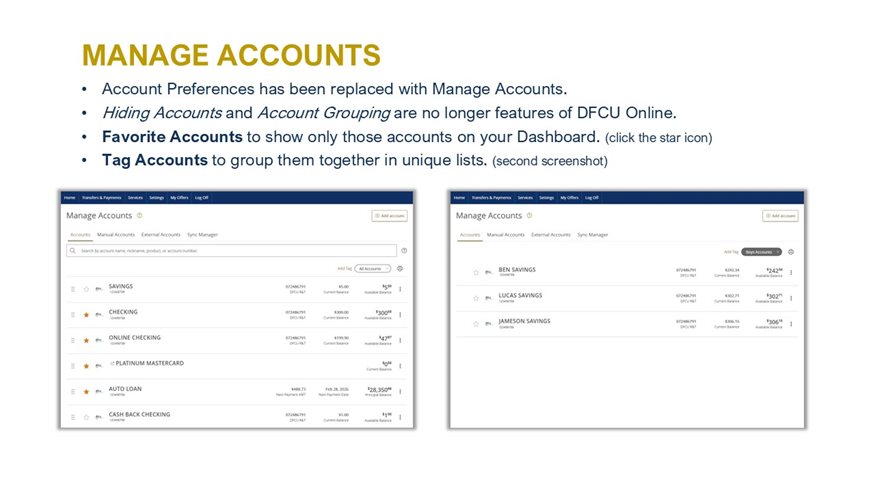
Task: Switch to Manual Accounts tab, right screenshot
Action: click(506, 235)
